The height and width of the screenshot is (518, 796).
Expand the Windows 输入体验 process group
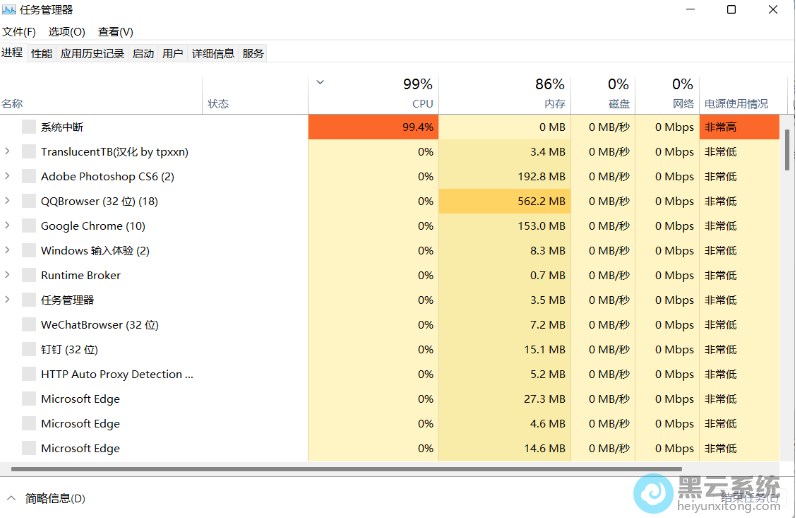(x=8, y=251)
